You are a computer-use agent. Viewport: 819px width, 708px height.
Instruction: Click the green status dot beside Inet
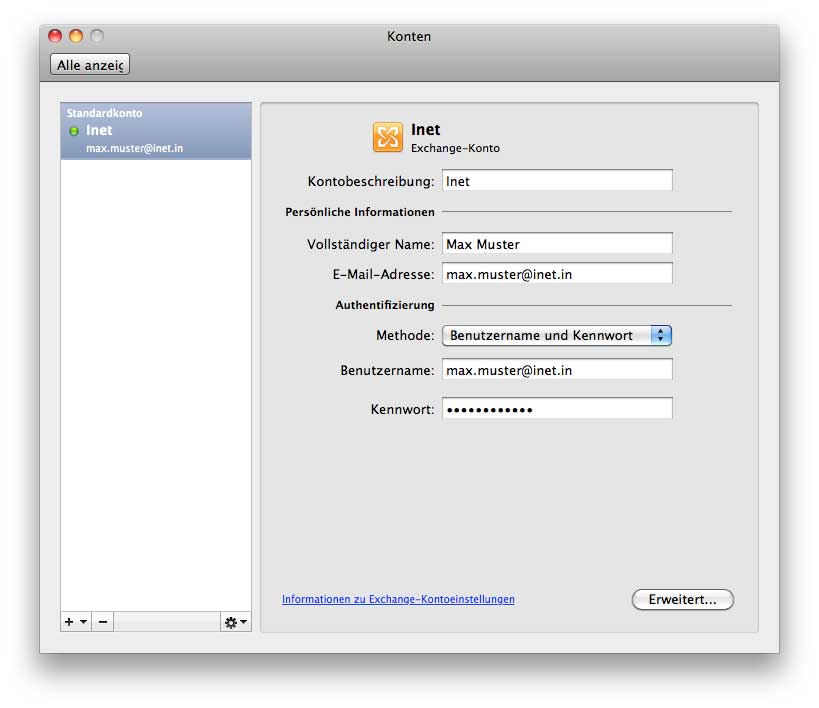point(74,131)
